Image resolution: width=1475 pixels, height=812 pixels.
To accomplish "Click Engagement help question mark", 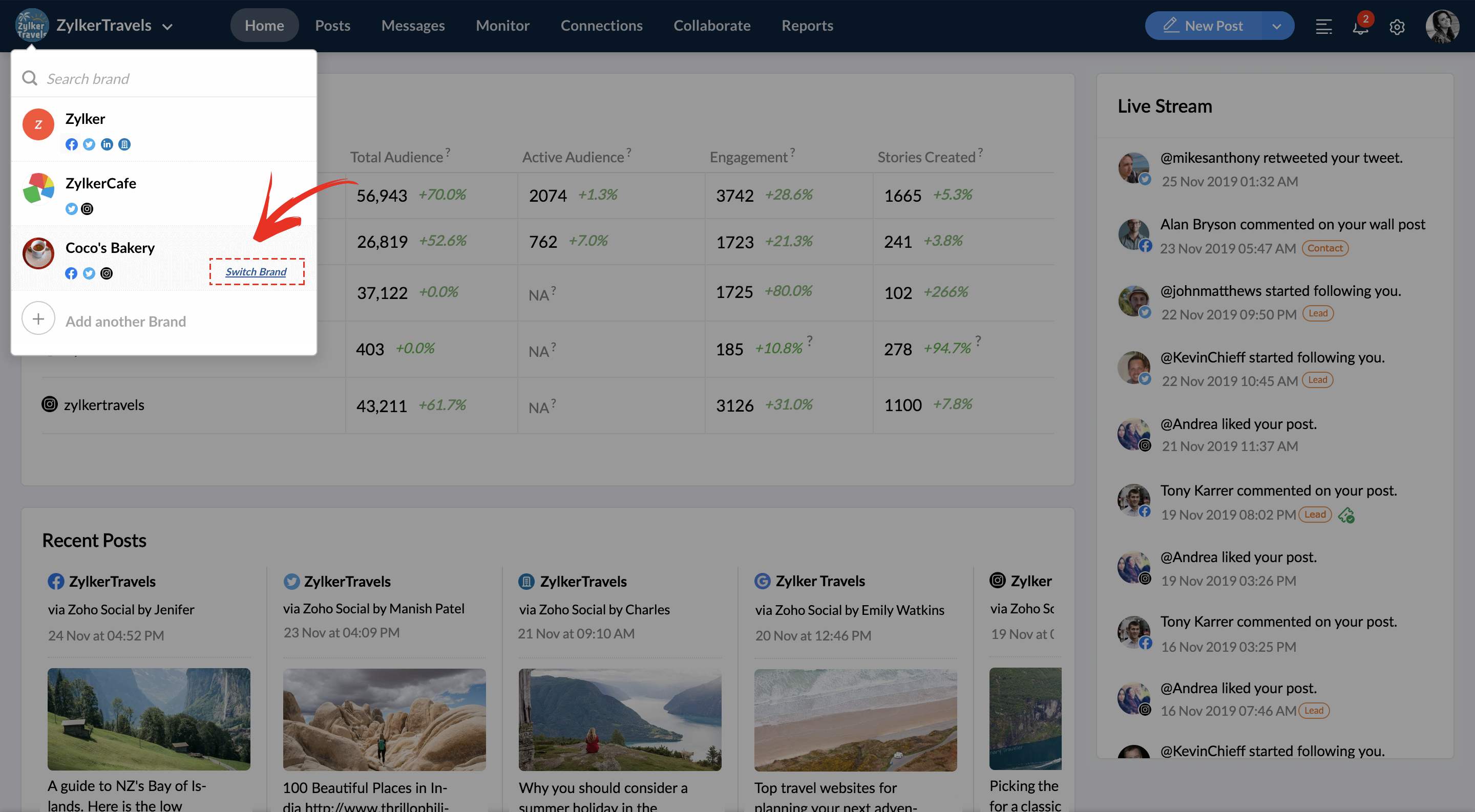I will (792, 152).
